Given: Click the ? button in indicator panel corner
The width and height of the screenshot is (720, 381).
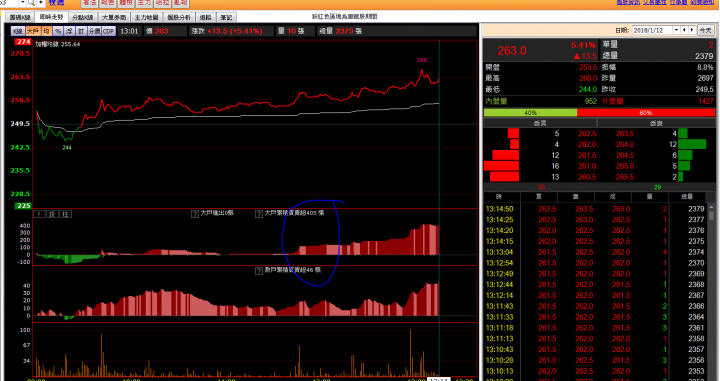Looking at the screenshot, I should [x=40, y=214].
